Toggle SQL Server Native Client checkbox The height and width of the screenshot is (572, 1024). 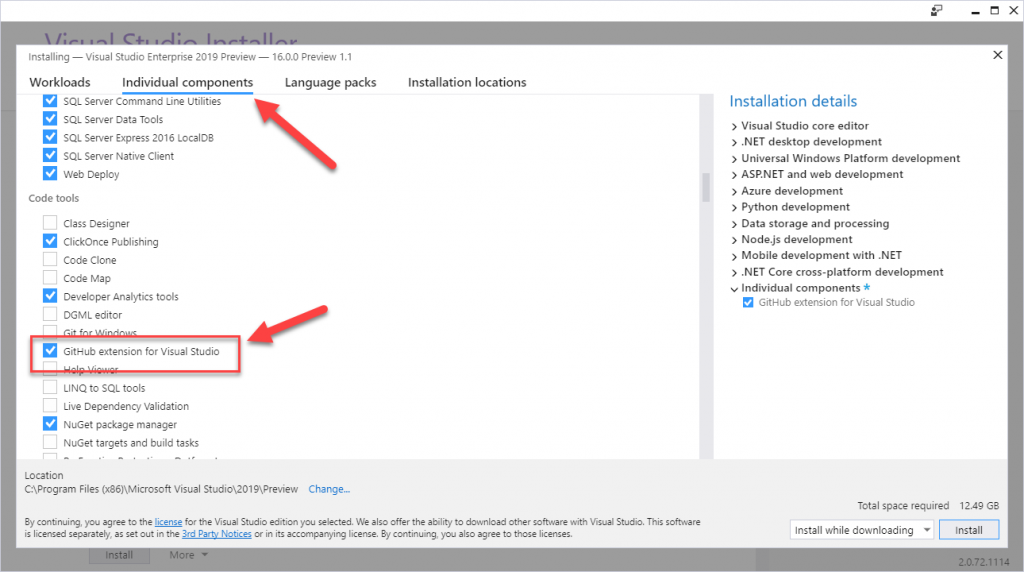(50, 155)
